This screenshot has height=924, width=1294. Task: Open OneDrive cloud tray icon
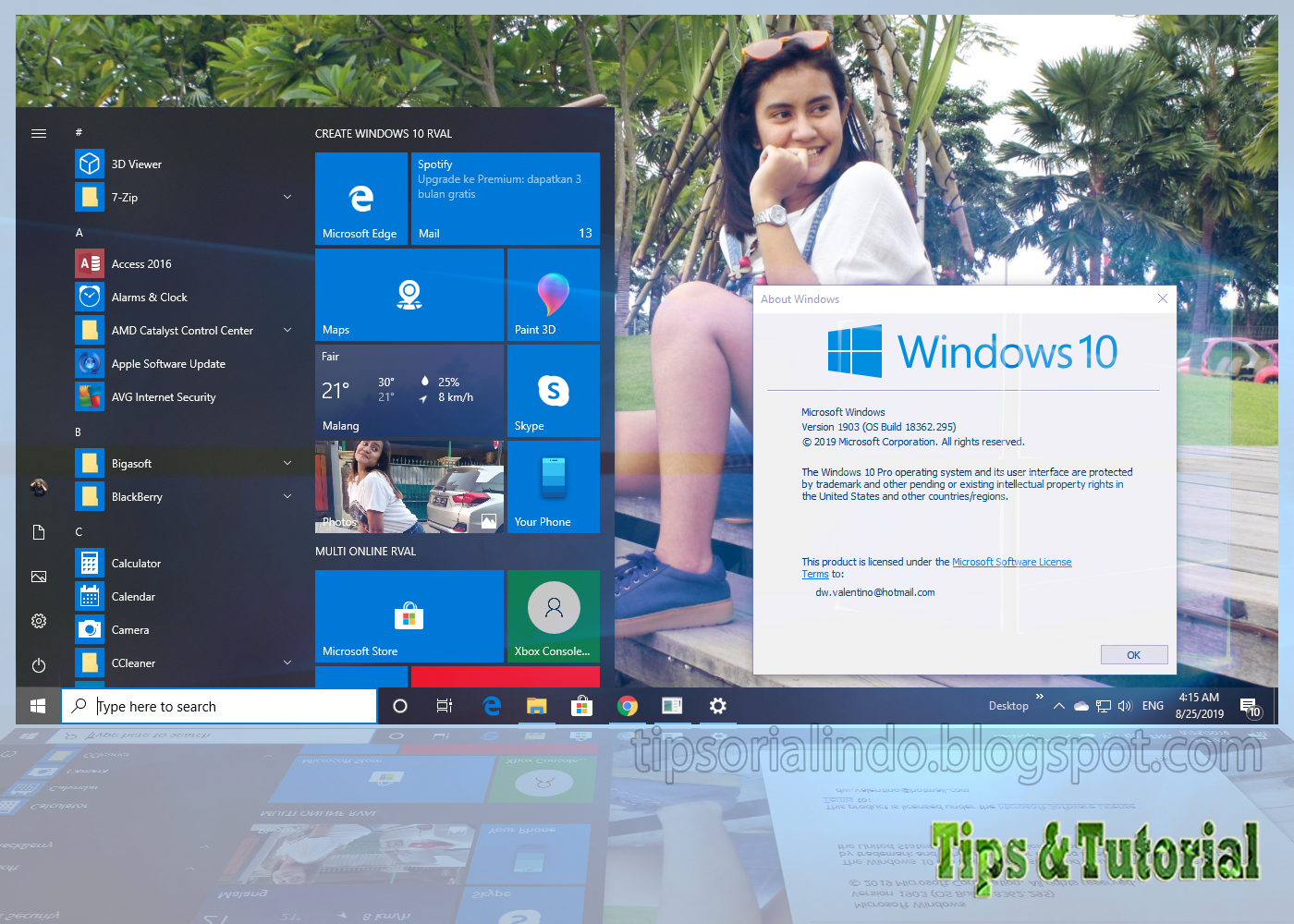(x=1081, y=706)
